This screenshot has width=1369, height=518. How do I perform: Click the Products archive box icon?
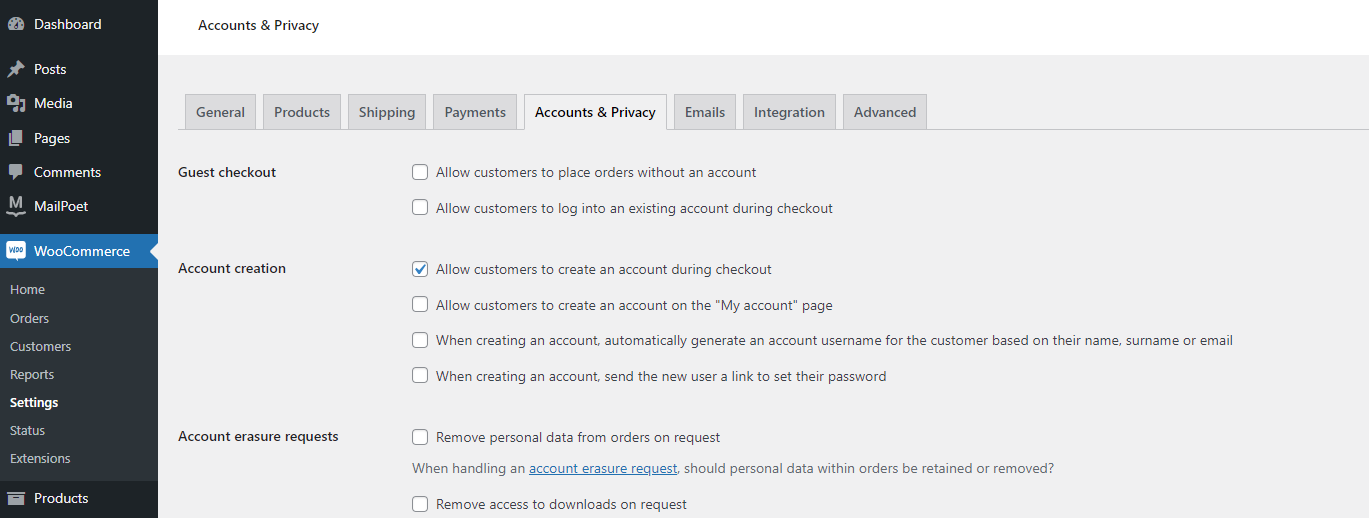point(16,498)
